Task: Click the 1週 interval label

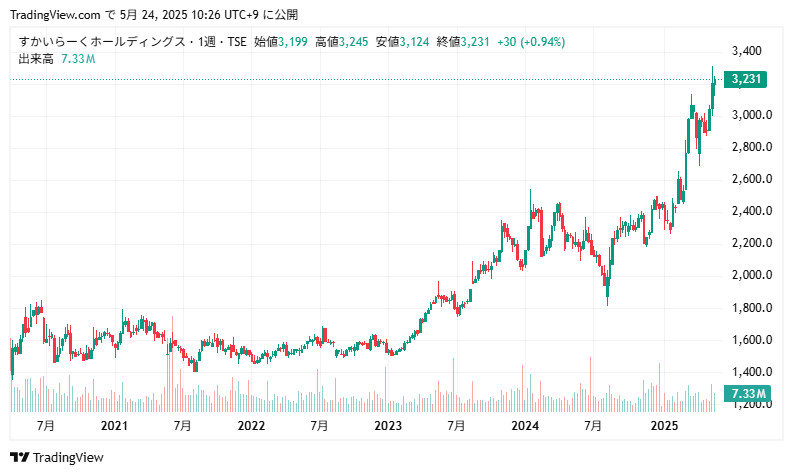Action: point(207,41)
